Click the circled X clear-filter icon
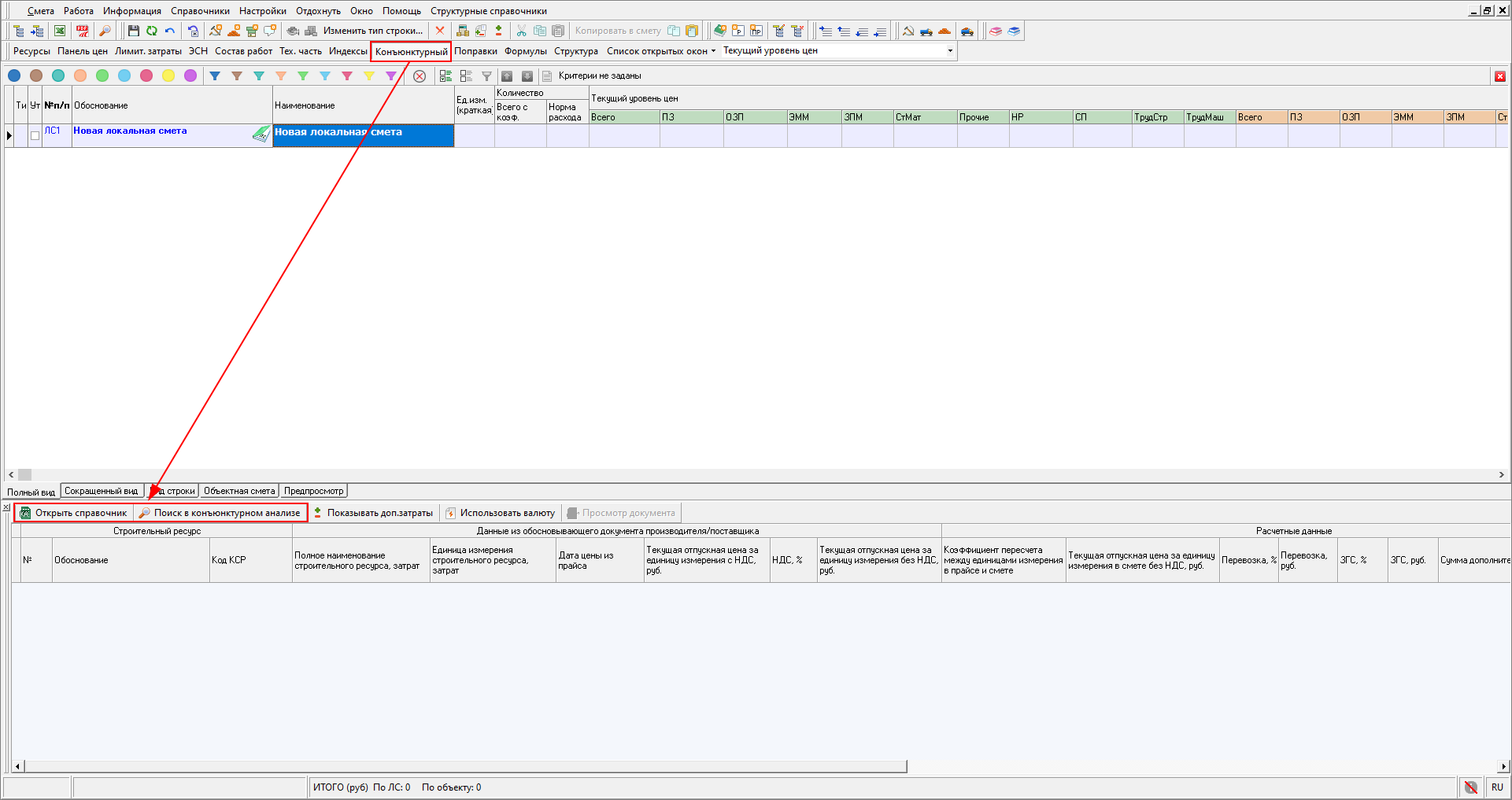The height and width of the screenshot is (800, 1512). click(420, 76)
